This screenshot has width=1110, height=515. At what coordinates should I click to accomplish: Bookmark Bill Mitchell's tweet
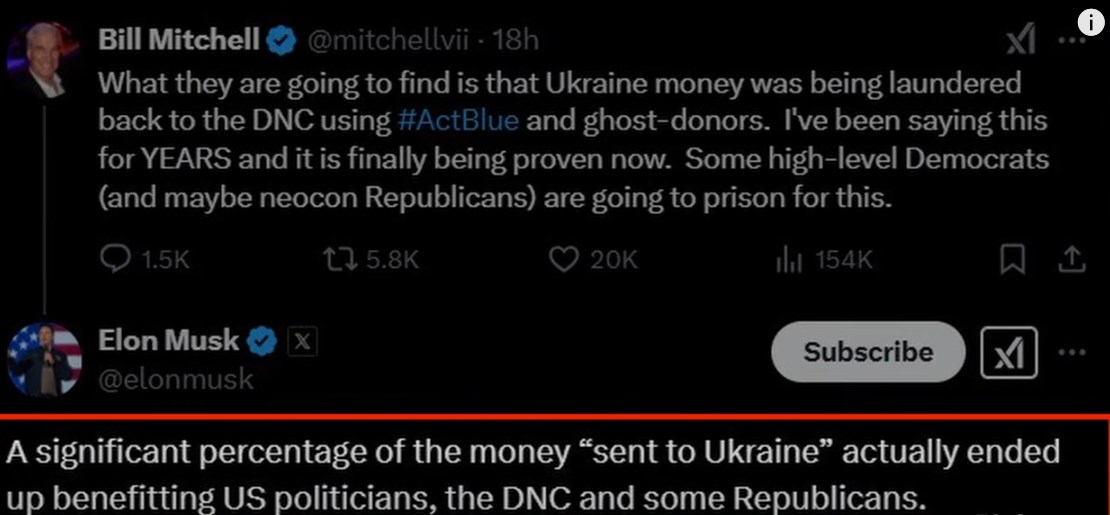click(1013, 260)
